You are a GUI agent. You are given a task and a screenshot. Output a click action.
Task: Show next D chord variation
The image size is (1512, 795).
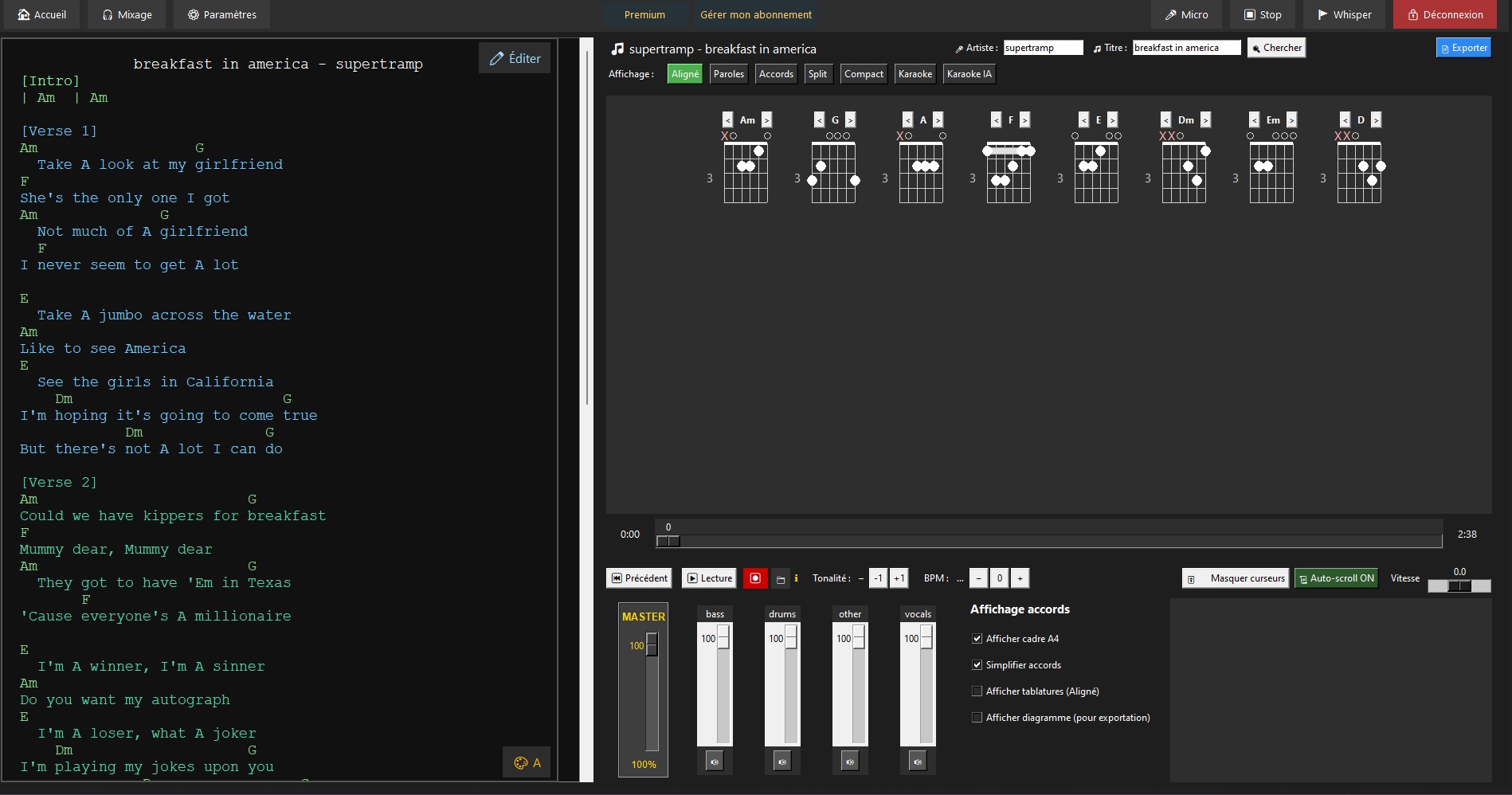tap(1376, 119)
